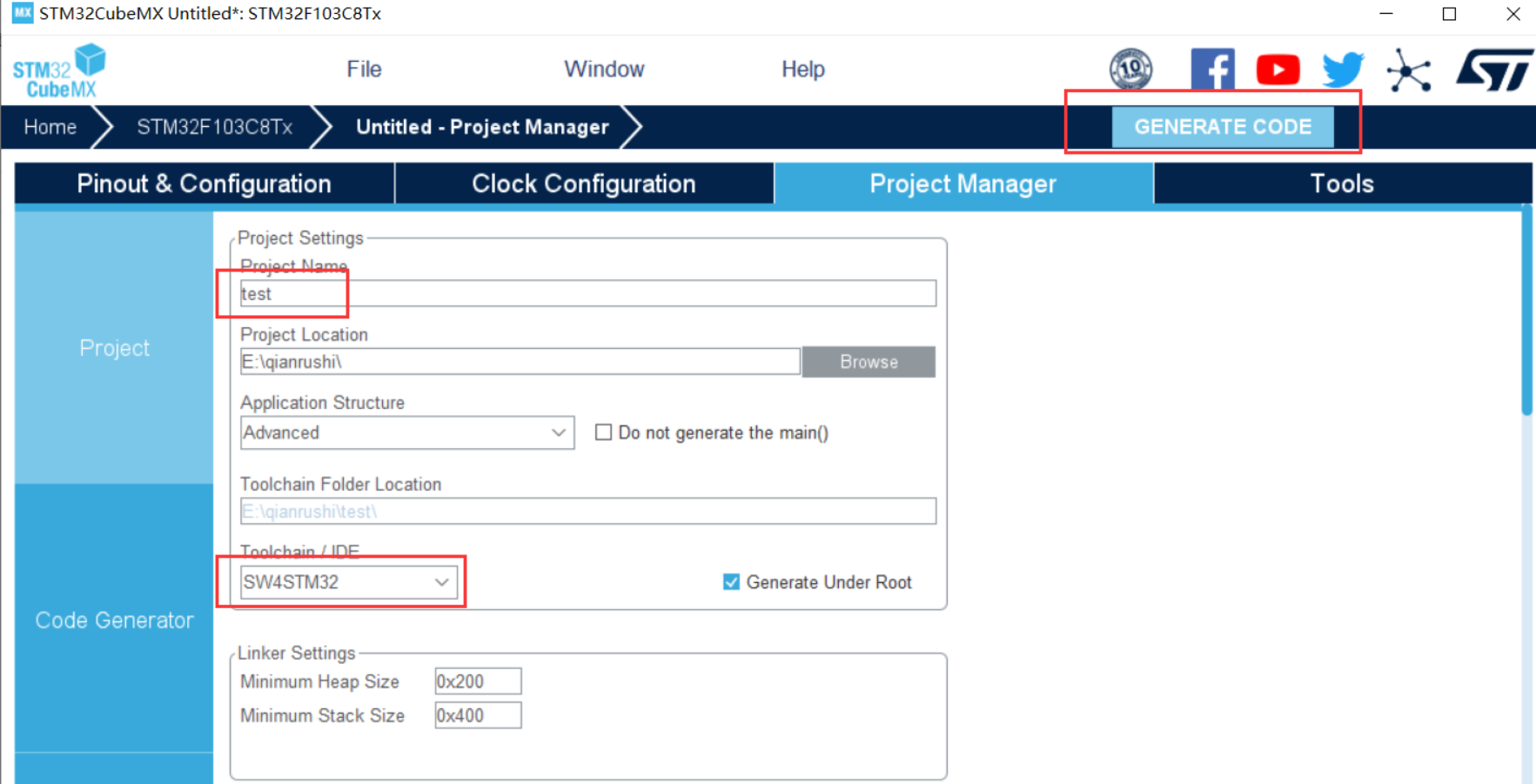The width and height of the screenshot is (1536, 784).
Task: Edit the Minimum Stack Size field 0x400
Action: point(478,715)
